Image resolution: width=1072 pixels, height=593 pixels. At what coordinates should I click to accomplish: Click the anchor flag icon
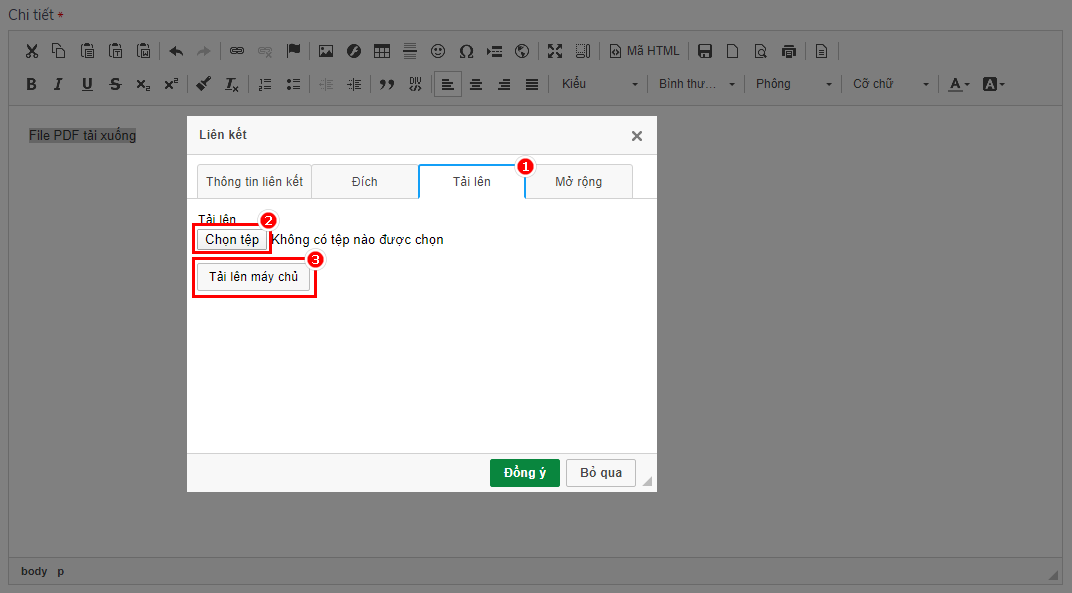click(293, 51)
